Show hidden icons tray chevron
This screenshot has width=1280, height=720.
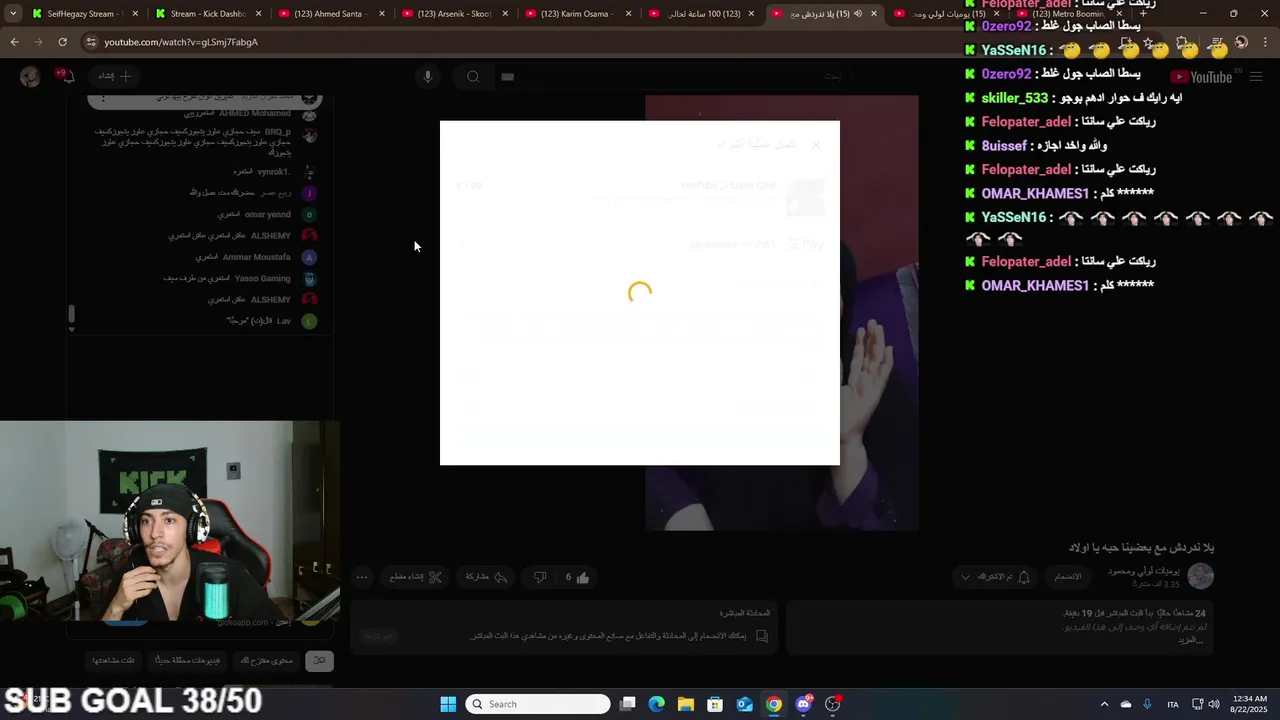(x=1104, y=704)
